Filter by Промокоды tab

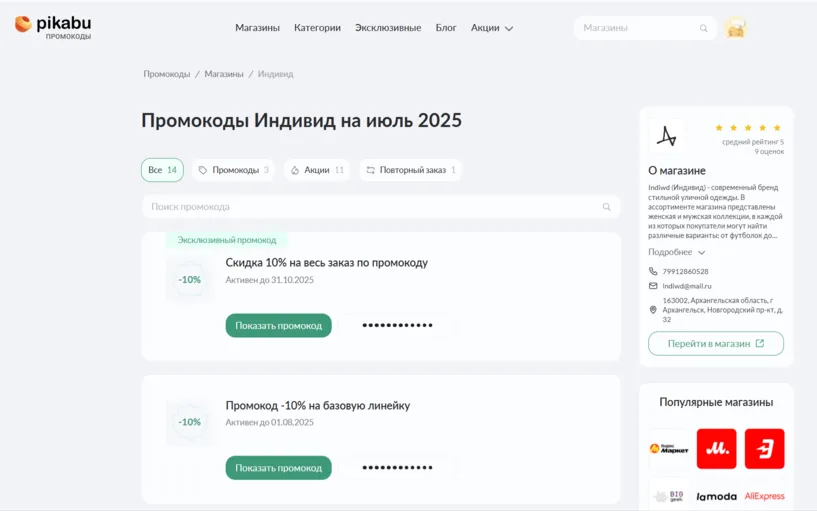(233, 170)
